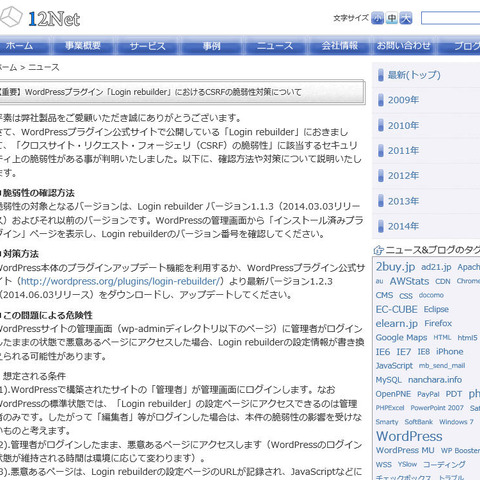Open the 2009年 news archive
The image size is (480, 480).
[x=403, y=100]
